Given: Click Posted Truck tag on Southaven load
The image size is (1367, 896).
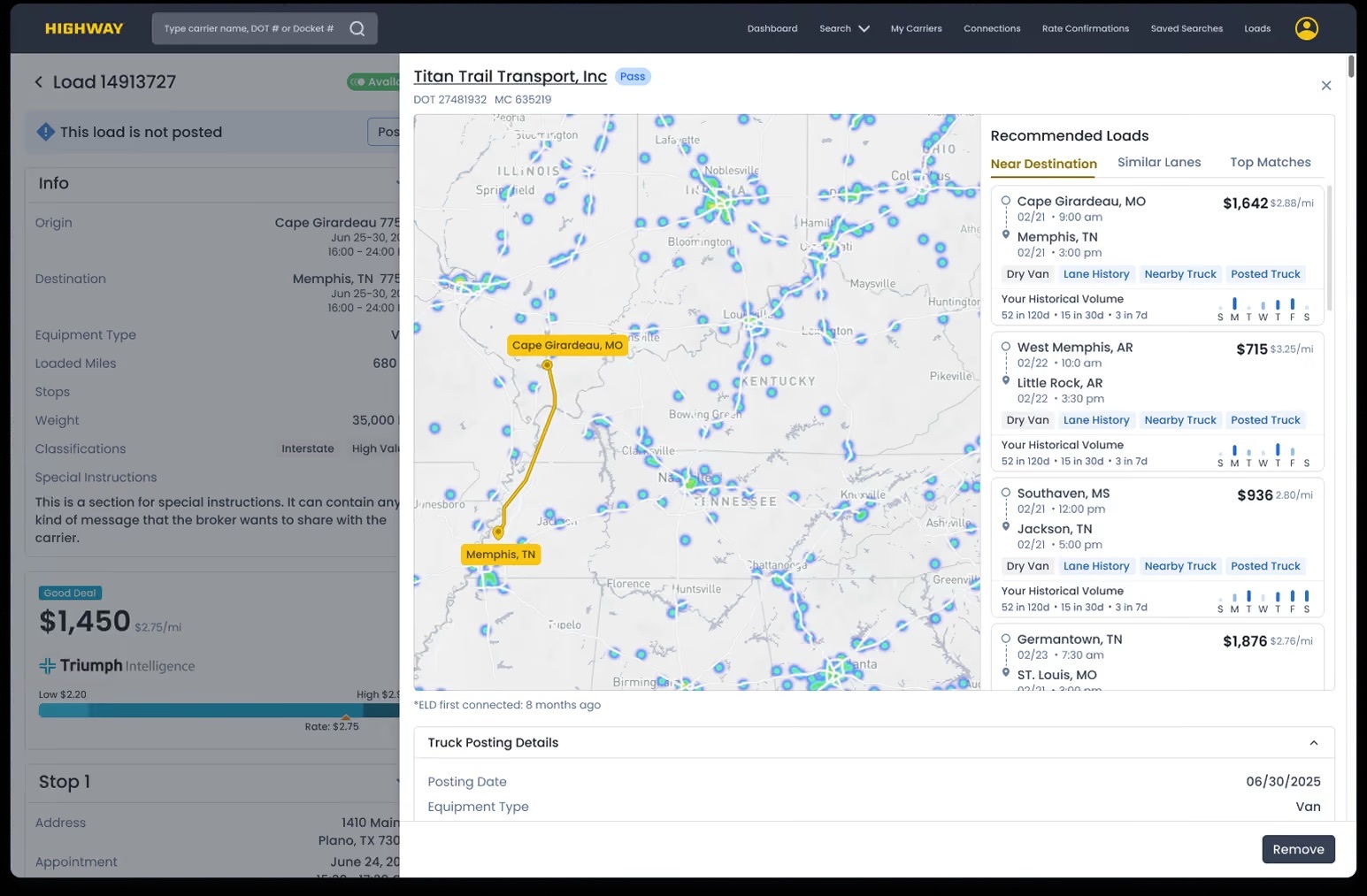Looking at the screenshot, I should point(1265,566).
